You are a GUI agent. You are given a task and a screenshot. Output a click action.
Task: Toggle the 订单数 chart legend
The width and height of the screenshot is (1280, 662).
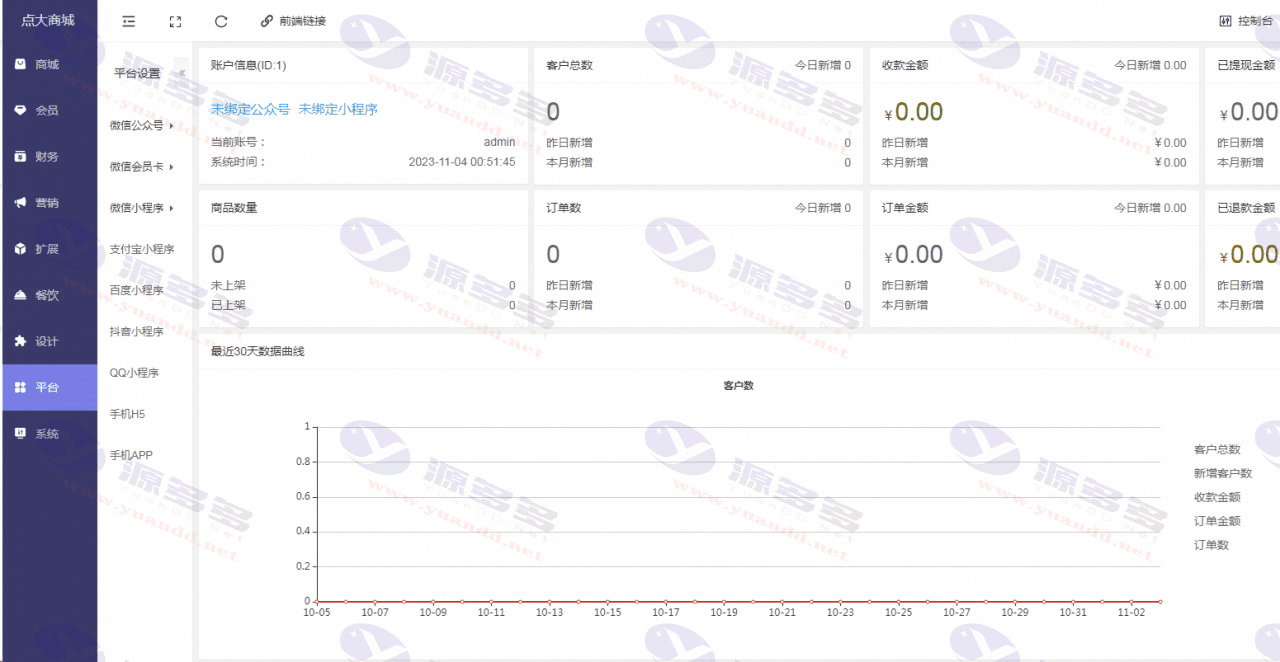[x=1211, y=545]
